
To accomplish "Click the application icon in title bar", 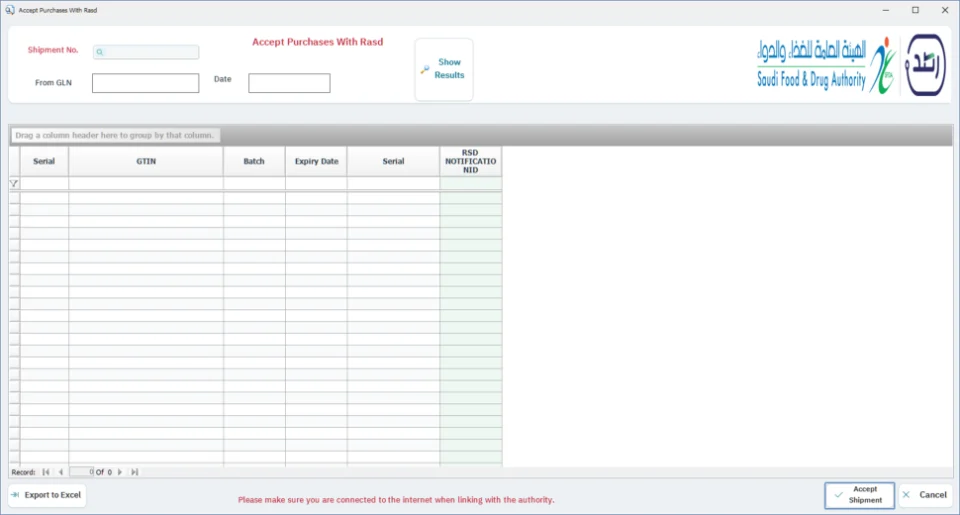I will tap(10, 10).
